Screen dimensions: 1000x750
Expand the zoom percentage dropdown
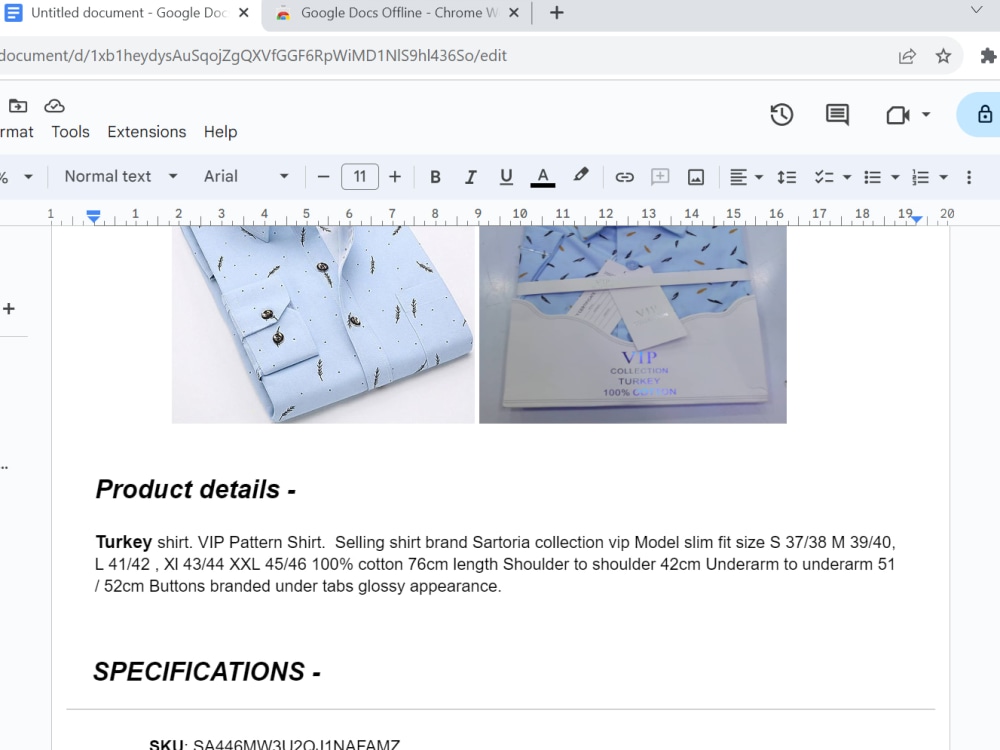click(x=28, y=177)
